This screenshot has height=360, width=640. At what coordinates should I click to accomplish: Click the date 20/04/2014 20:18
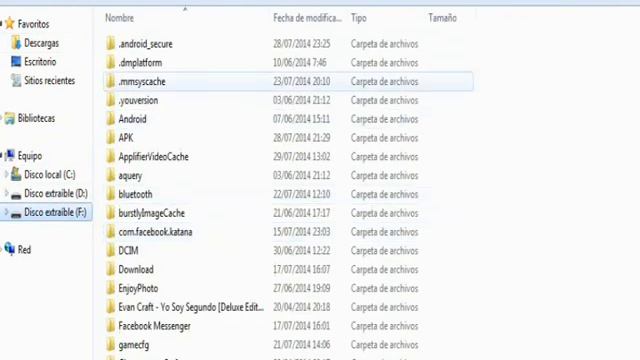tap(302, 307)
